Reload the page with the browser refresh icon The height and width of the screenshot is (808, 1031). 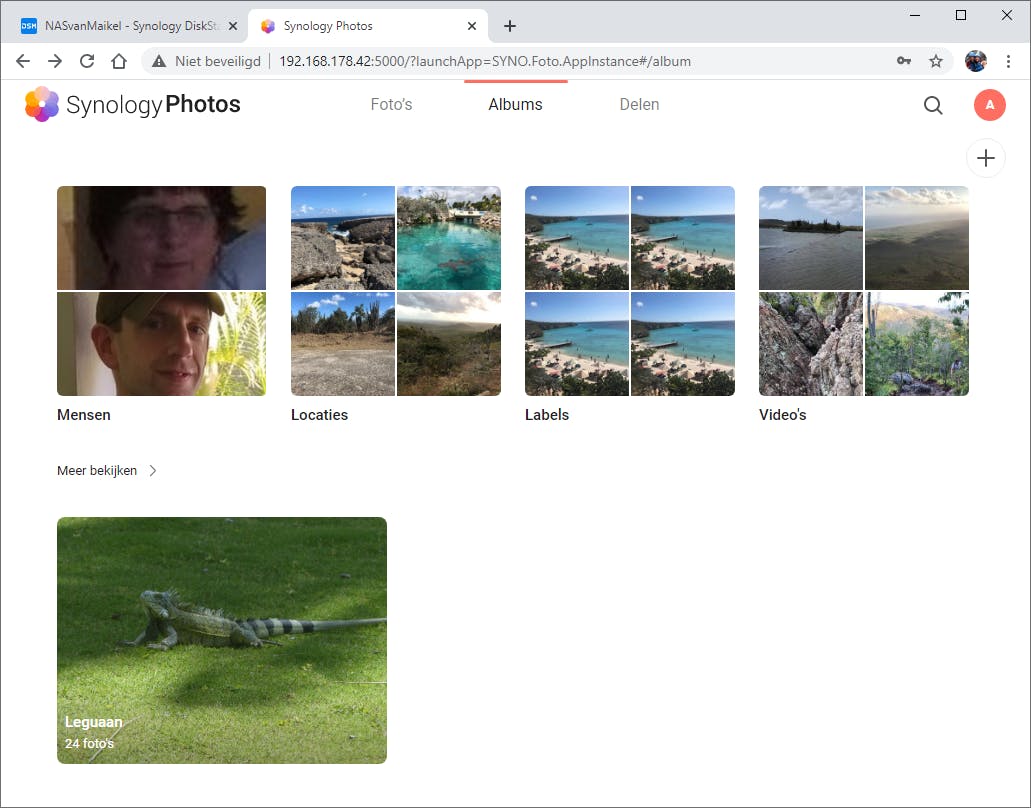(87, 61)
